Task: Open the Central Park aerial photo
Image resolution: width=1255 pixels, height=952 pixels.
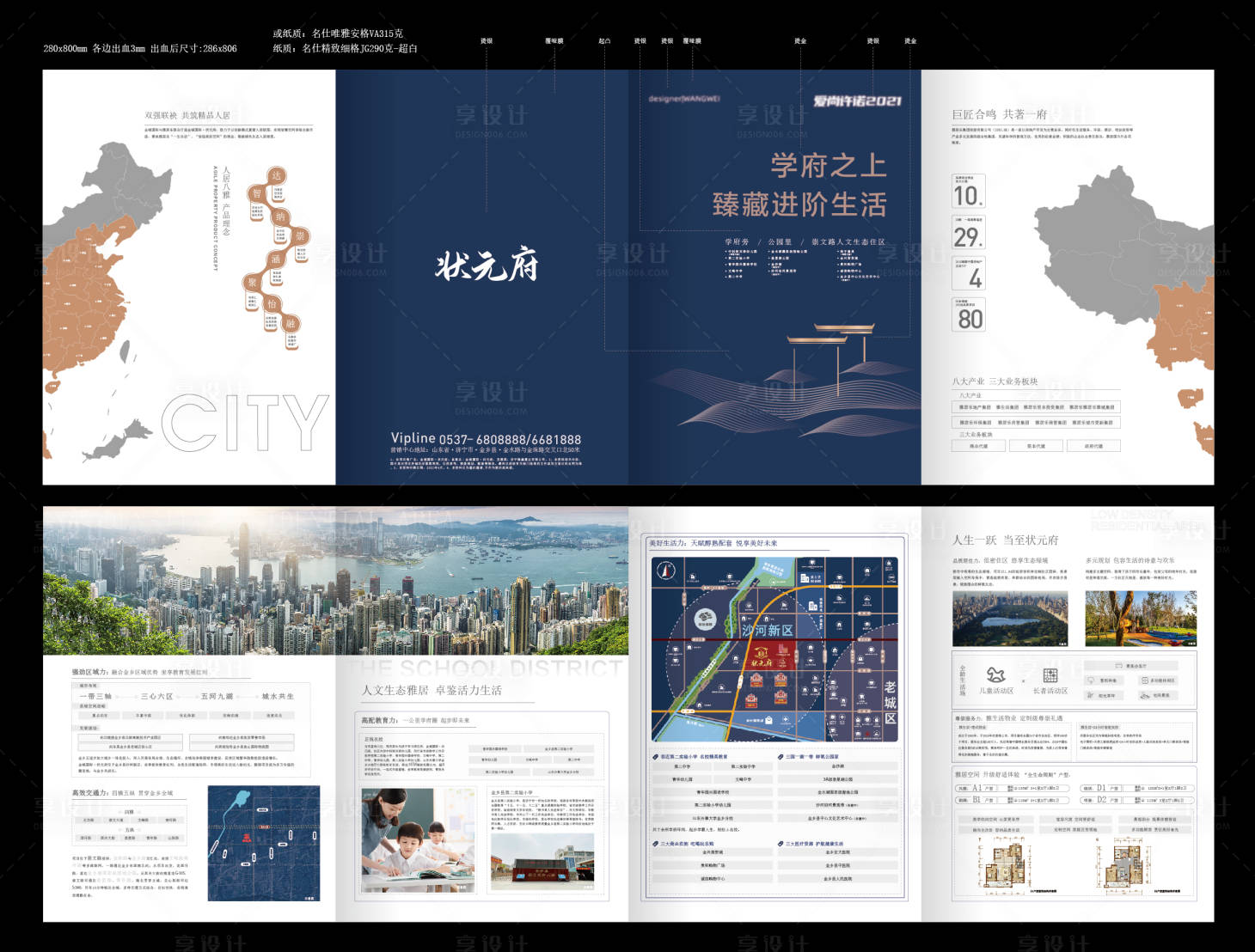Action: coord(1010,619)
